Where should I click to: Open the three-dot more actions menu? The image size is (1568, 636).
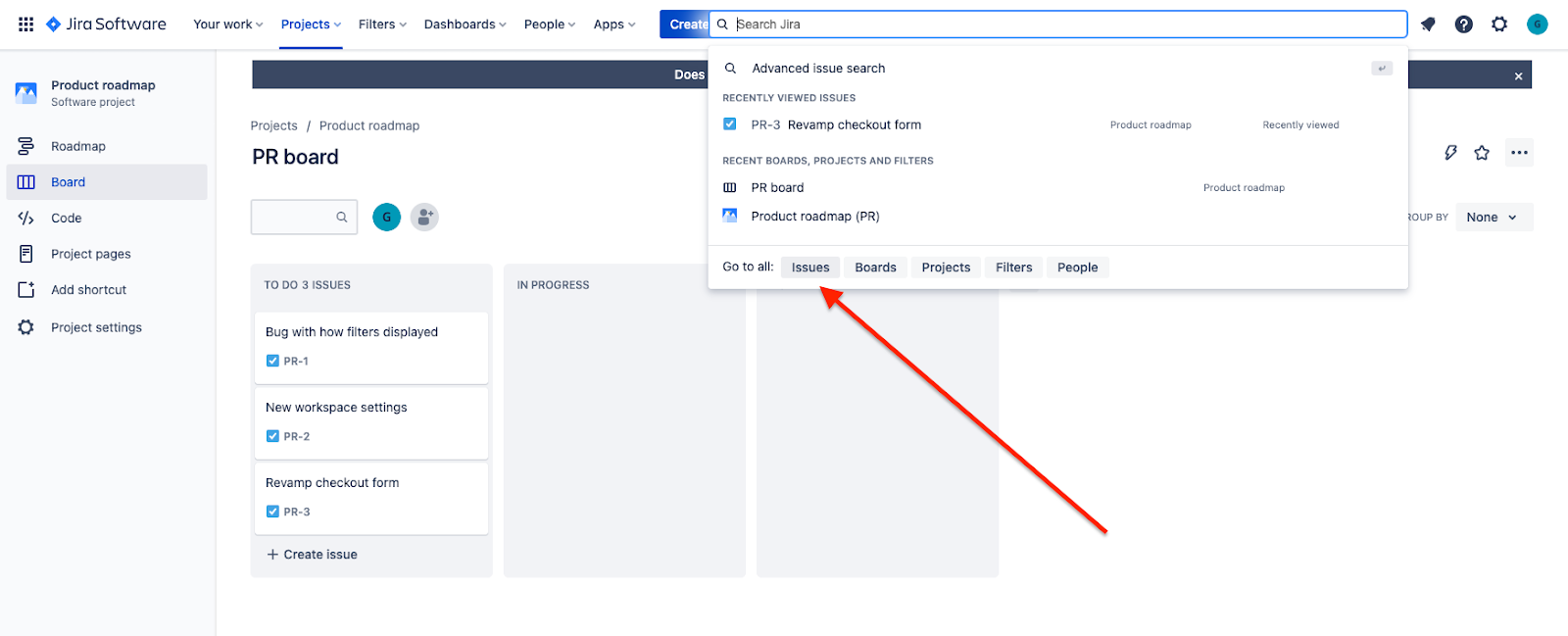click(x=1519, y=153)
